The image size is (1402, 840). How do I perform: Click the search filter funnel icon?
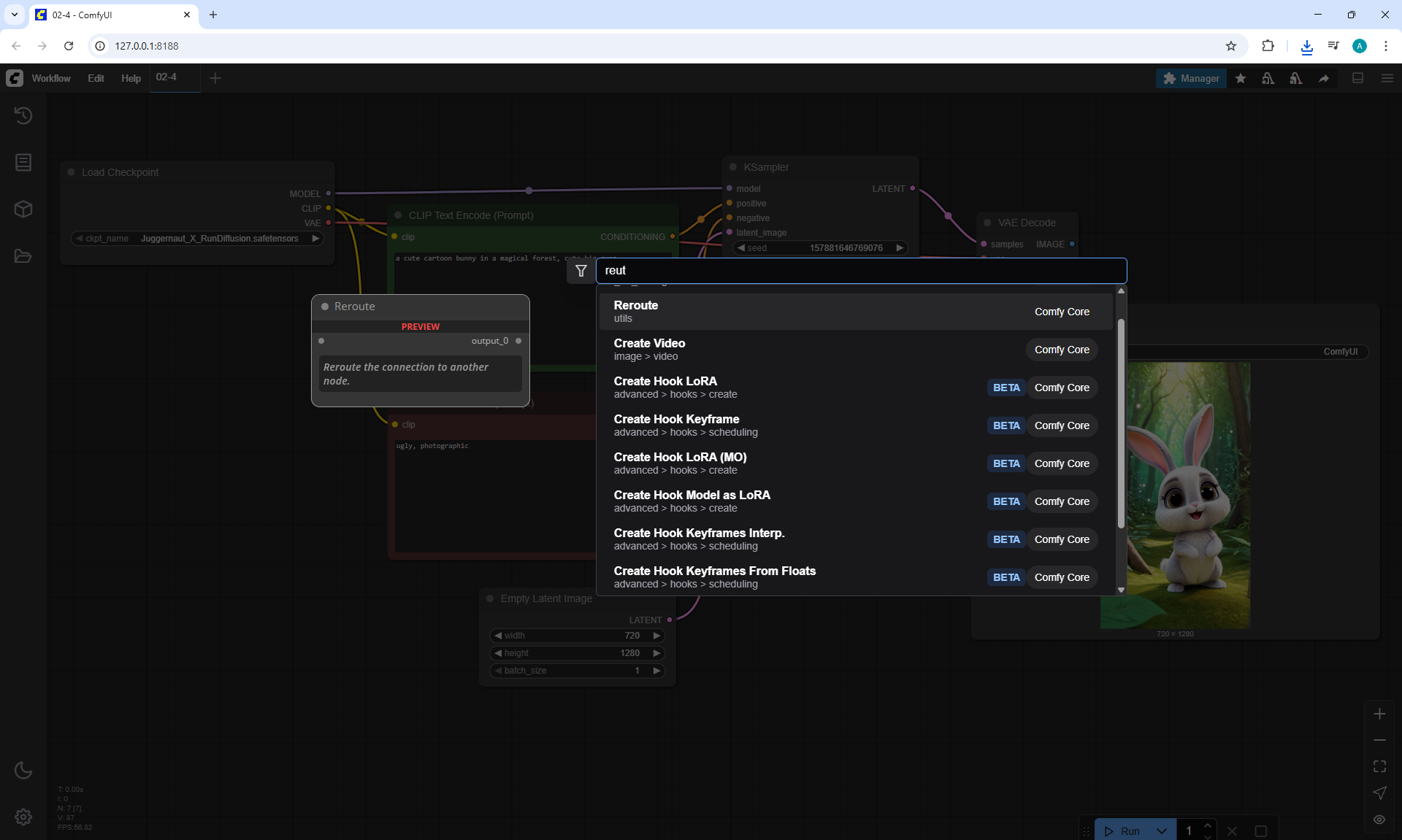pyautogui.click(x=581, y=271)
